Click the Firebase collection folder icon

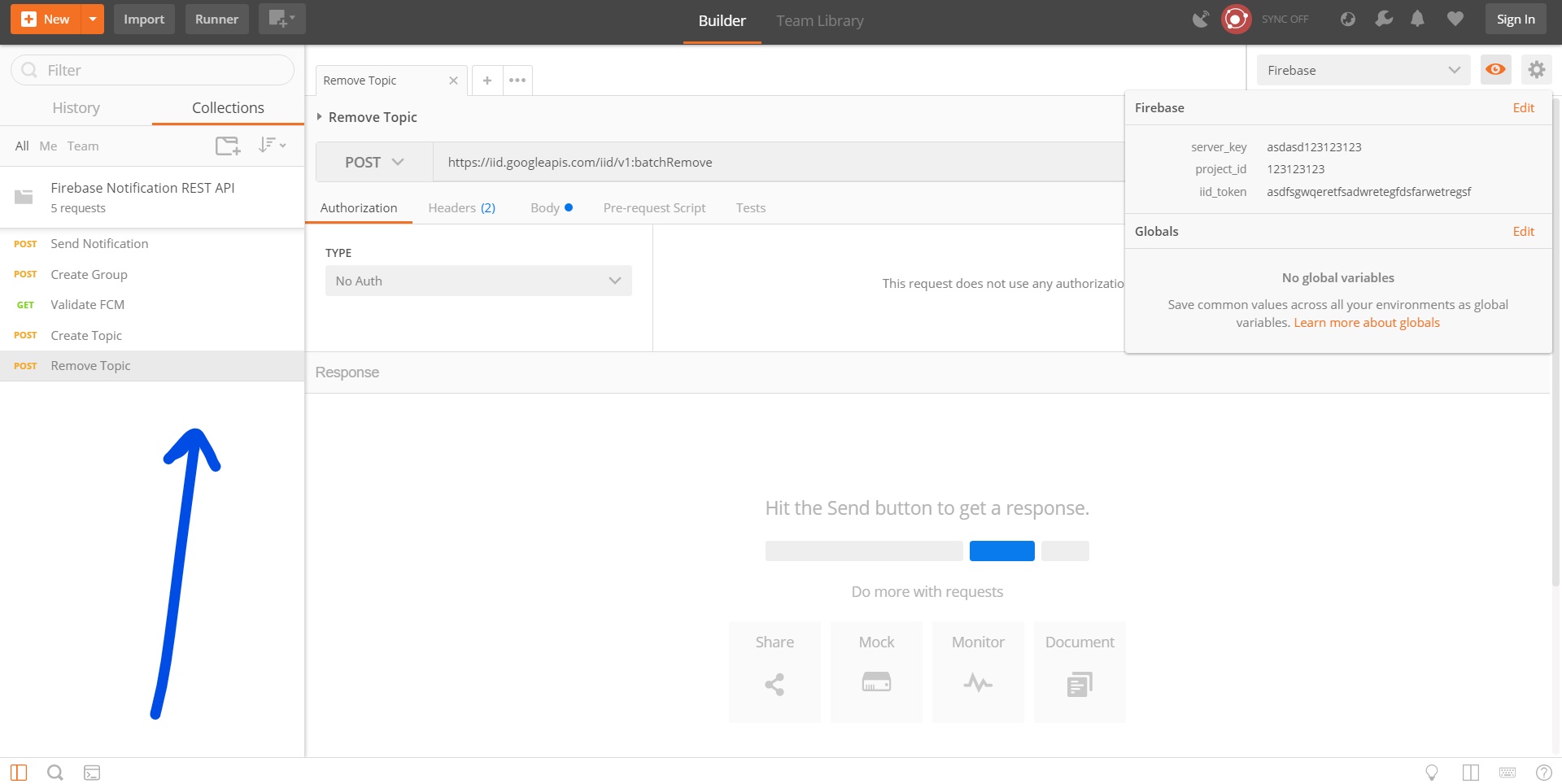tap(24, 197)
